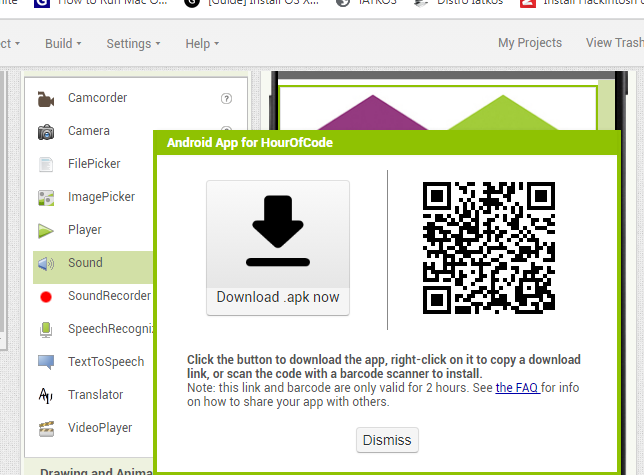Click the VideoPlayer clapperboard icon

click(x=45, y=428)
